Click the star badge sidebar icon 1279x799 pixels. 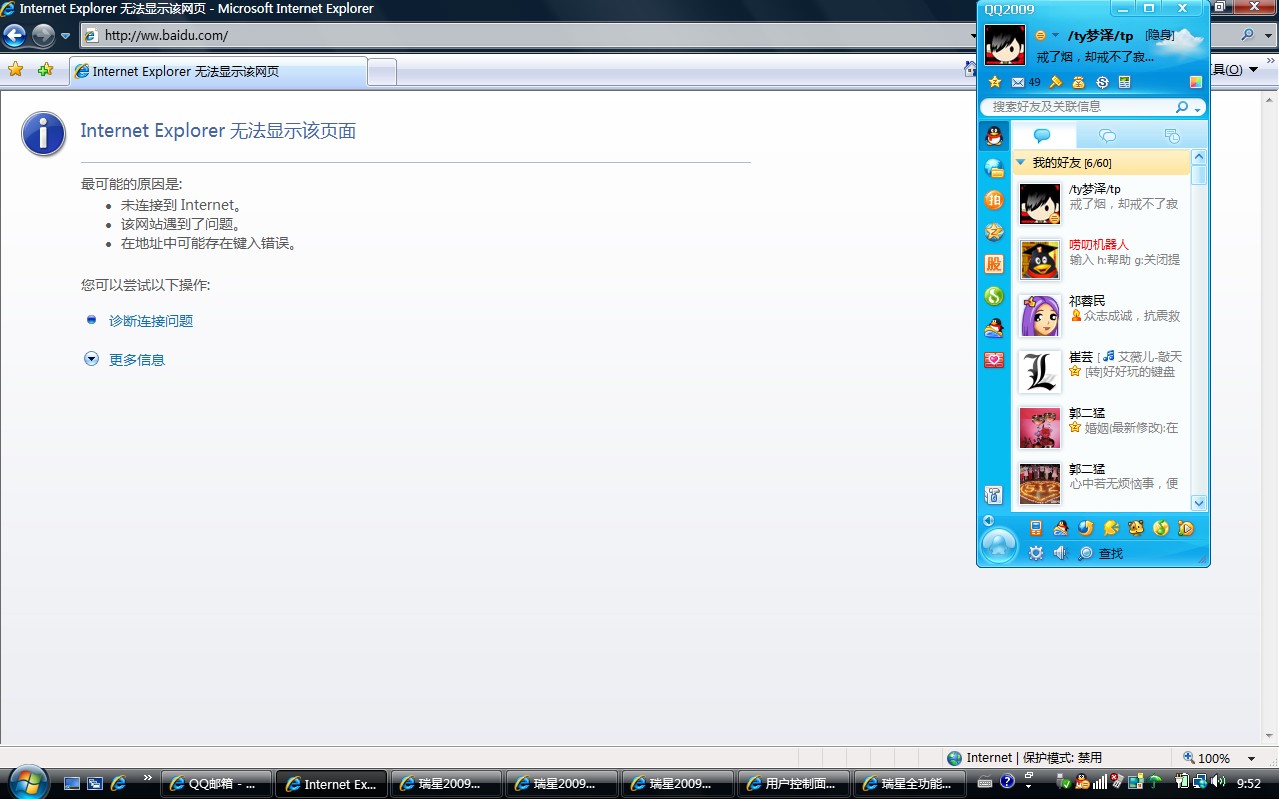(x=994, y=232)
